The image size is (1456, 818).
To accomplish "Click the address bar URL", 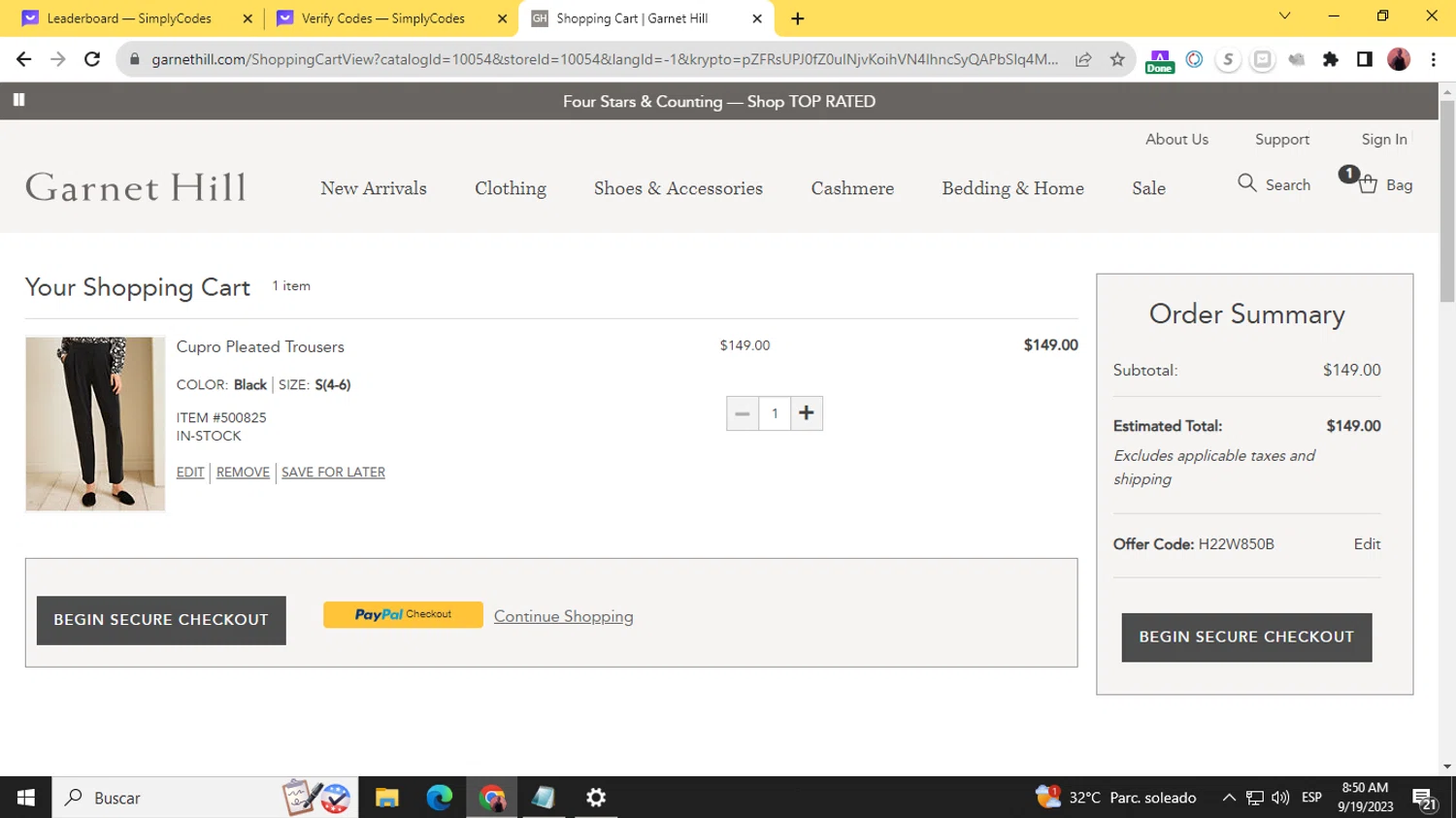I will coord(605,59).
